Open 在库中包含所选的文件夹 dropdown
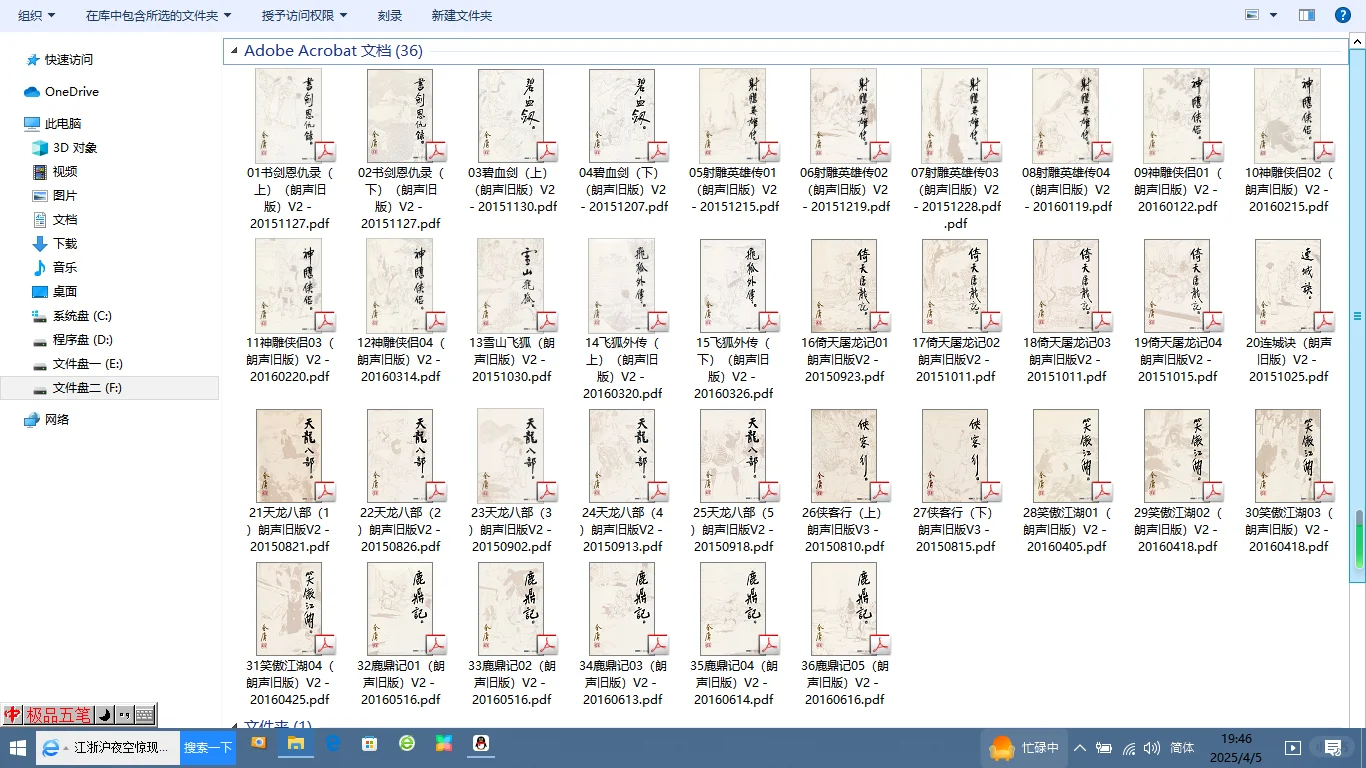1366x768 pixels. (158, 16)
